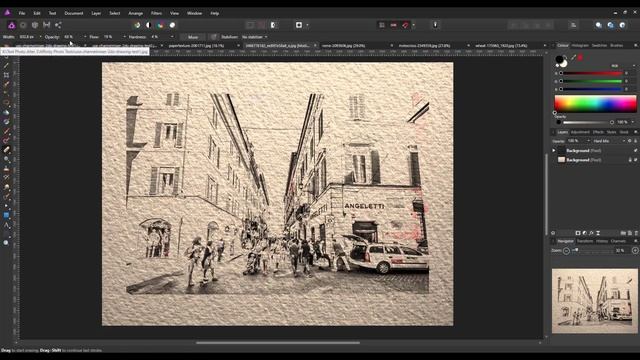640x360 pixels.
Task: Open the Hard Mix blend mode dropdown
Action: click(609, 141)
